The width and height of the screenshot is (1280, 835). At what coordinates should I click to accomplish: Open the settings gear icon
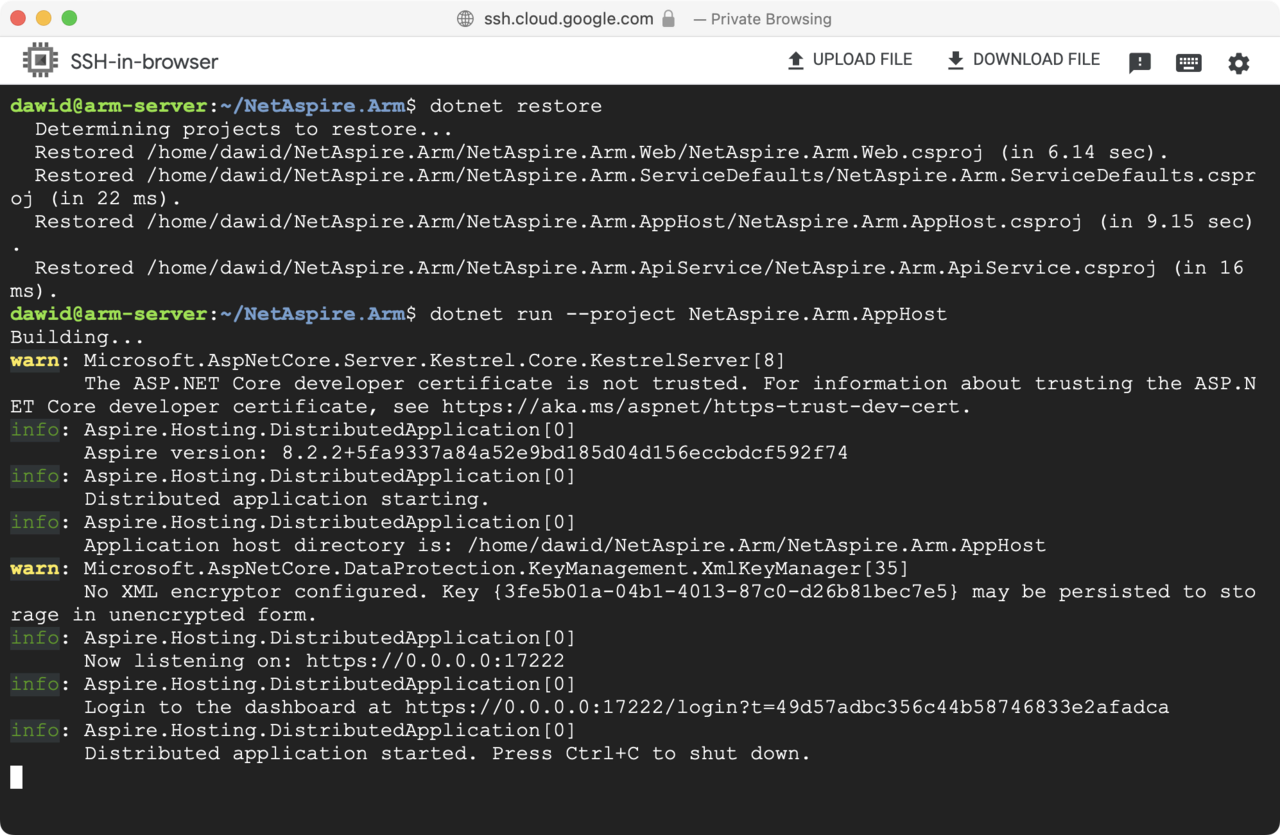[1238, 63]
